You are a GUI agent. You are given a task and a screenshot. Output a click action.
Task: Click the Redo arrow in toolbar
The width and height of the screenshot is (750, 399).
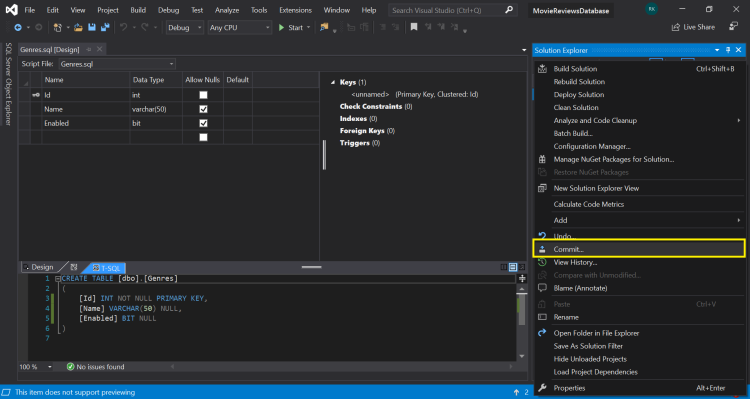144,28
